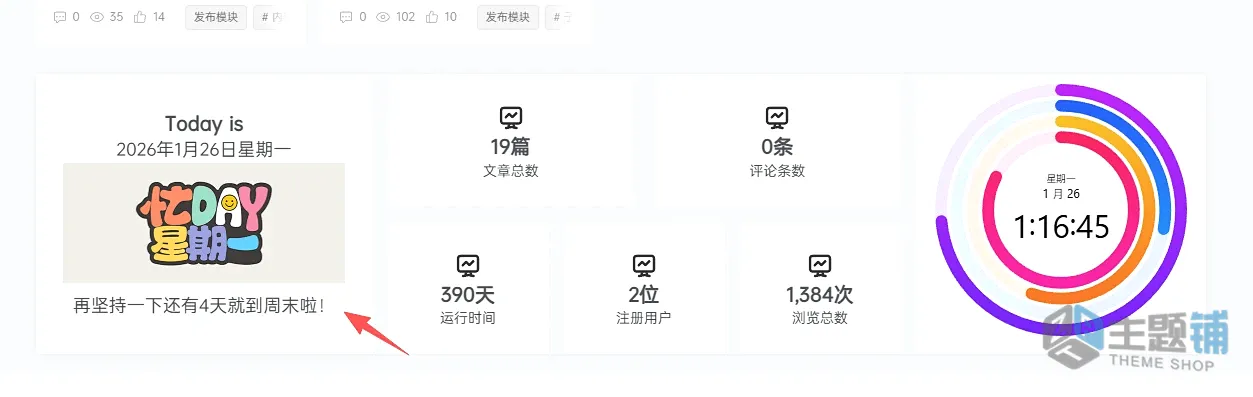
Task: Open 发布模块 tag next to 10 likes
Action: pos(508,17)
